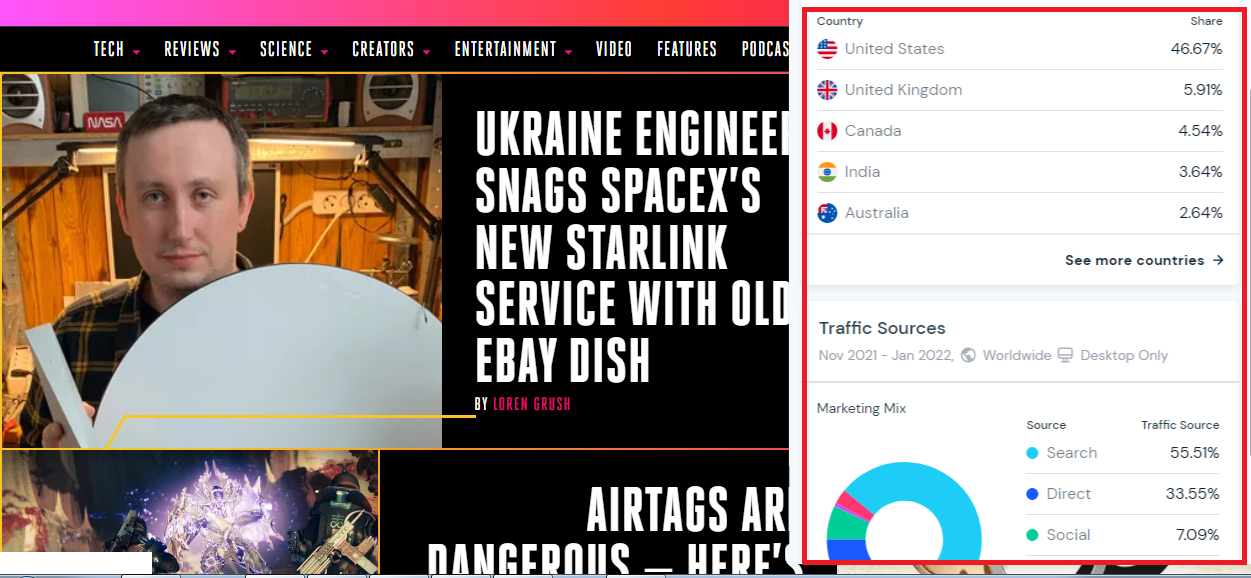The height and width of the screenshot is (578, 1251).
Task: Select the Australia country name
Action: (877, 213)
